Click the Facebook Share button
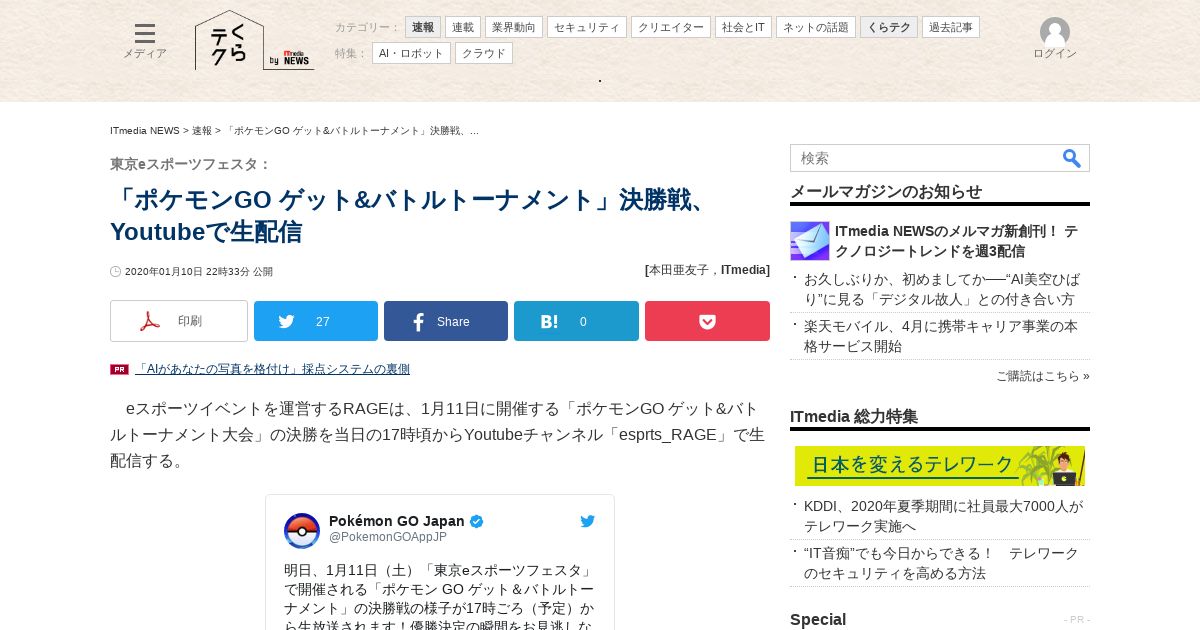This screenshot has height=630, width=1200. tap(446, 321)
